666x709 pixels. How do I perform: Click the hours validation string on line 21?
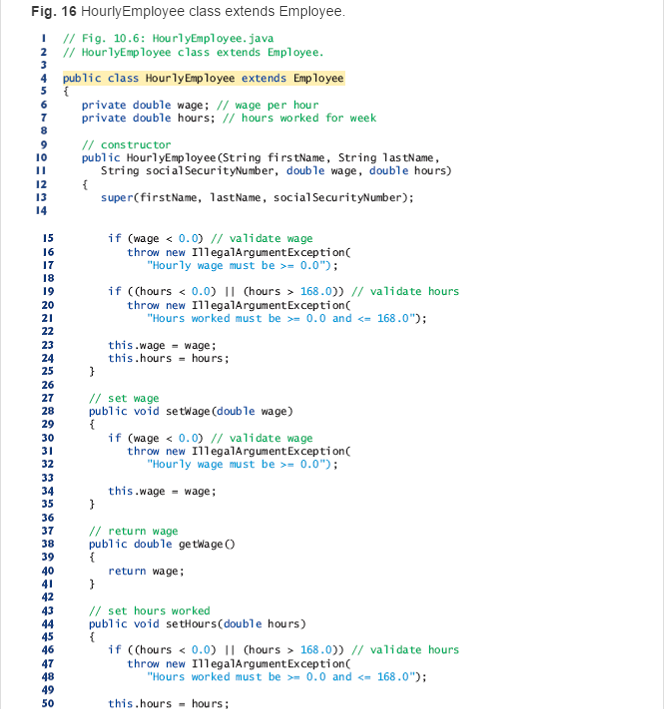coord(286,319)
